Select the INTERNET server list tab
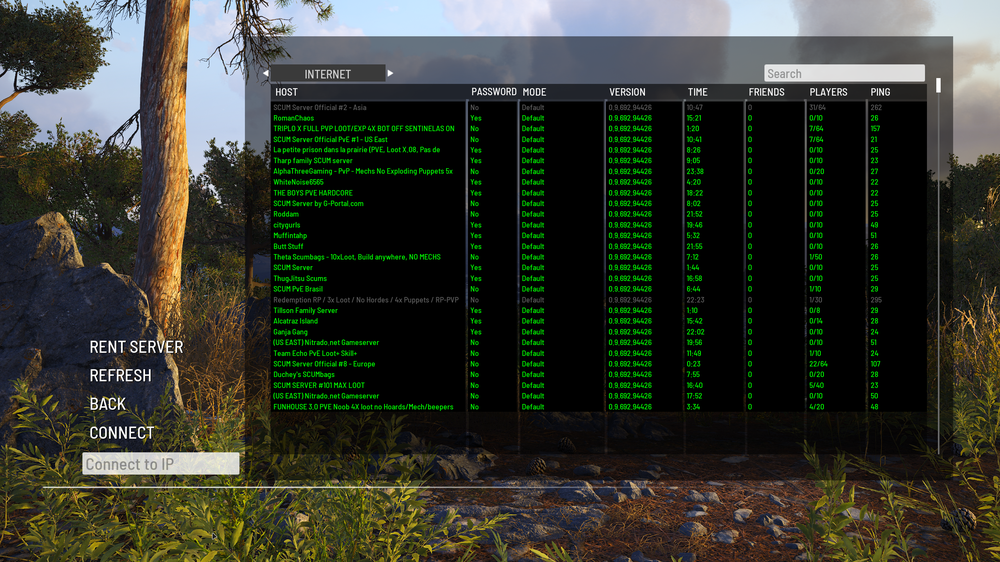This screenshot has height=562, width=1000. pyautogui.click(x=328, y=74)
